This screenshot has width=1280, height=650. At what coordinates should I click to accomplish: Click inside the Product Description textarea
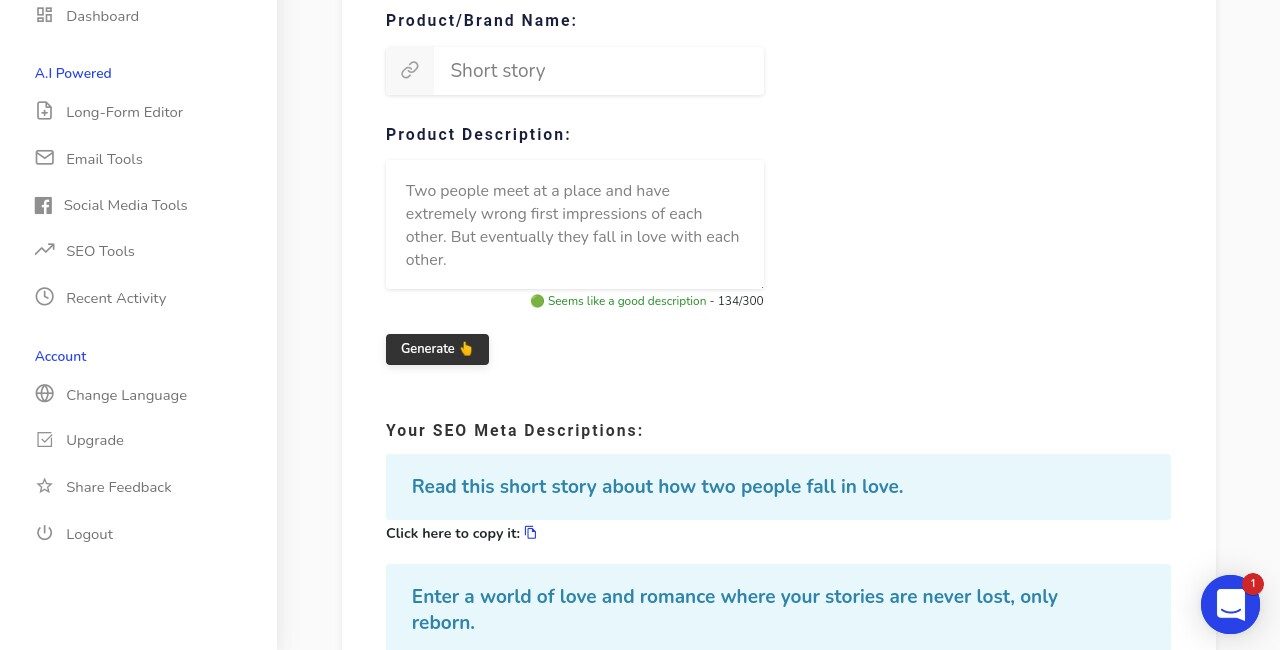tap(575, 225)
